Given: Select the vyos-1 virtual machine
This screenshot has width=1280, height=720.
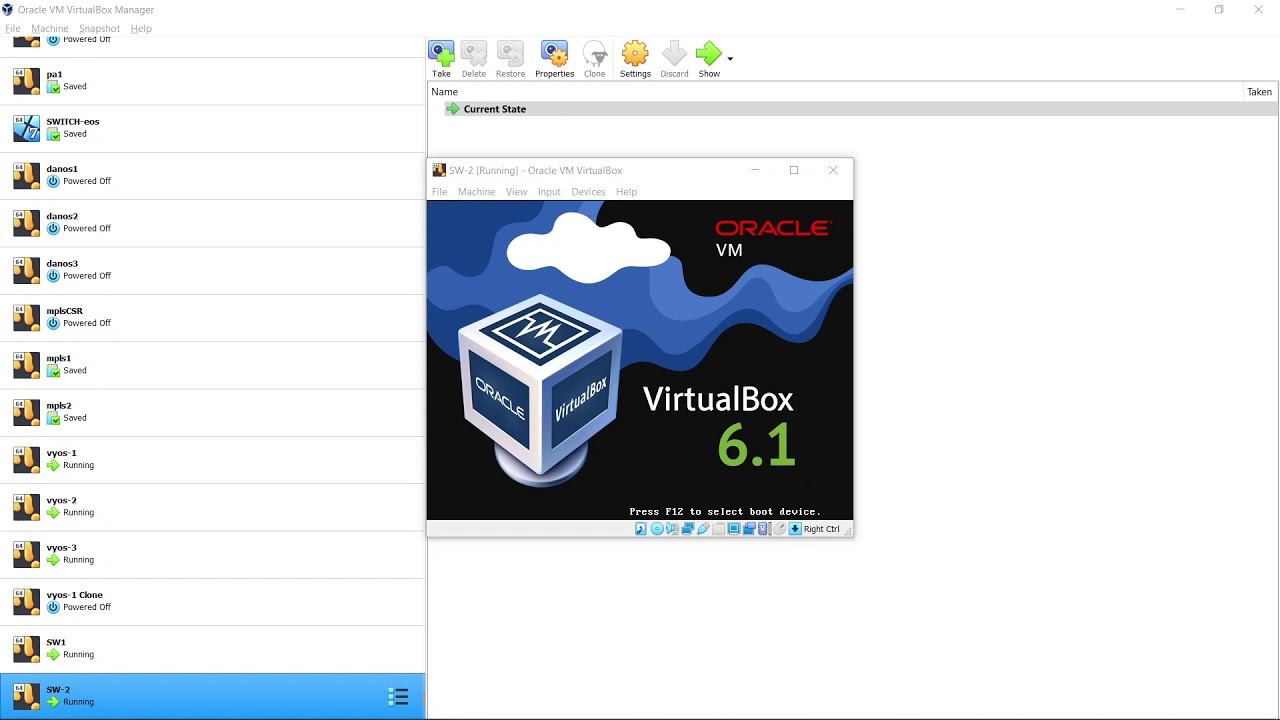Looking at the screenshot, I should pyautogui.click(x=212, y=459).
